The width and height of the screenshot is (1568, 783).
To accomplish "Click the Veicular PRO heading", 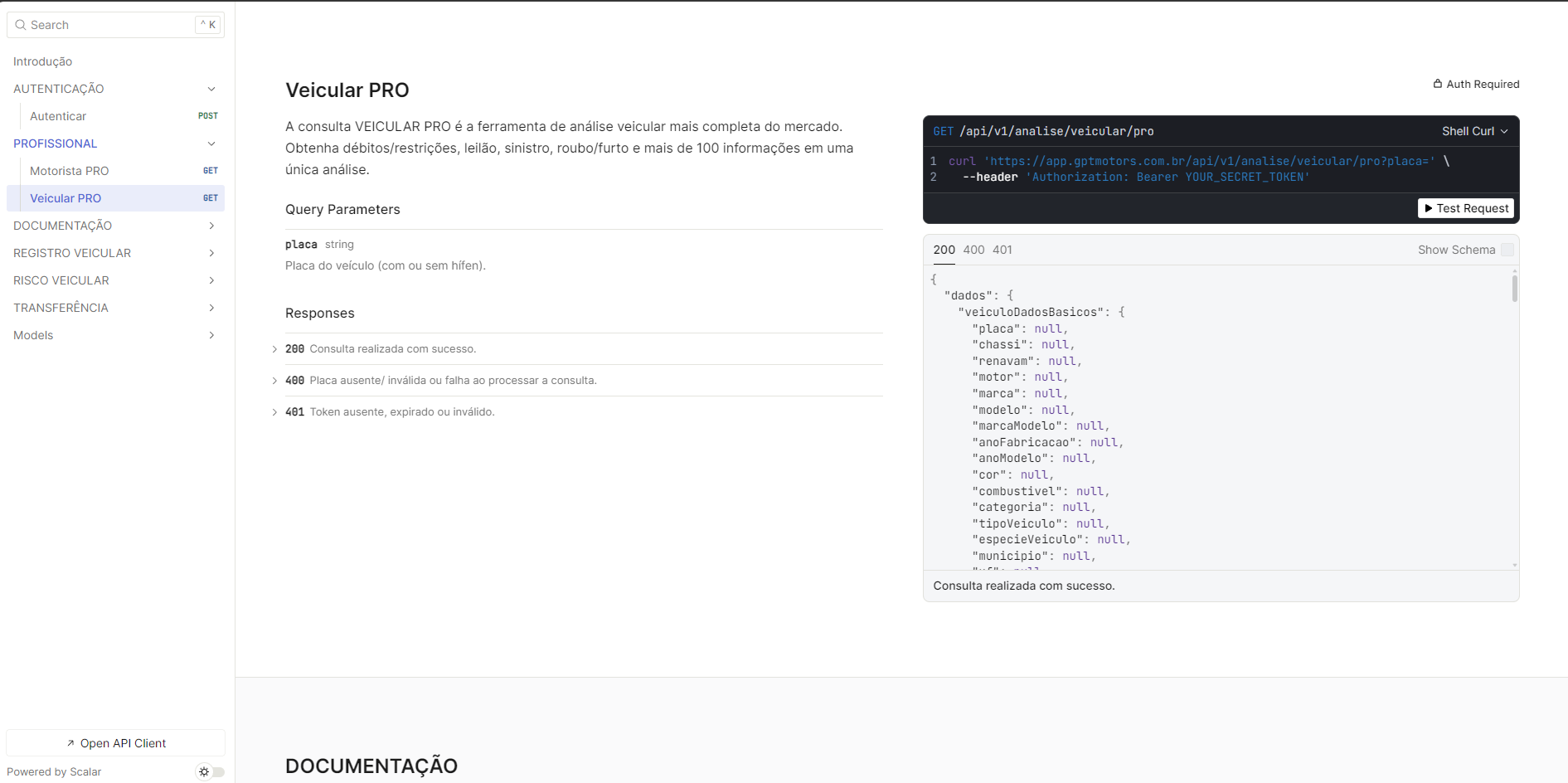I will tap(347, 90).
